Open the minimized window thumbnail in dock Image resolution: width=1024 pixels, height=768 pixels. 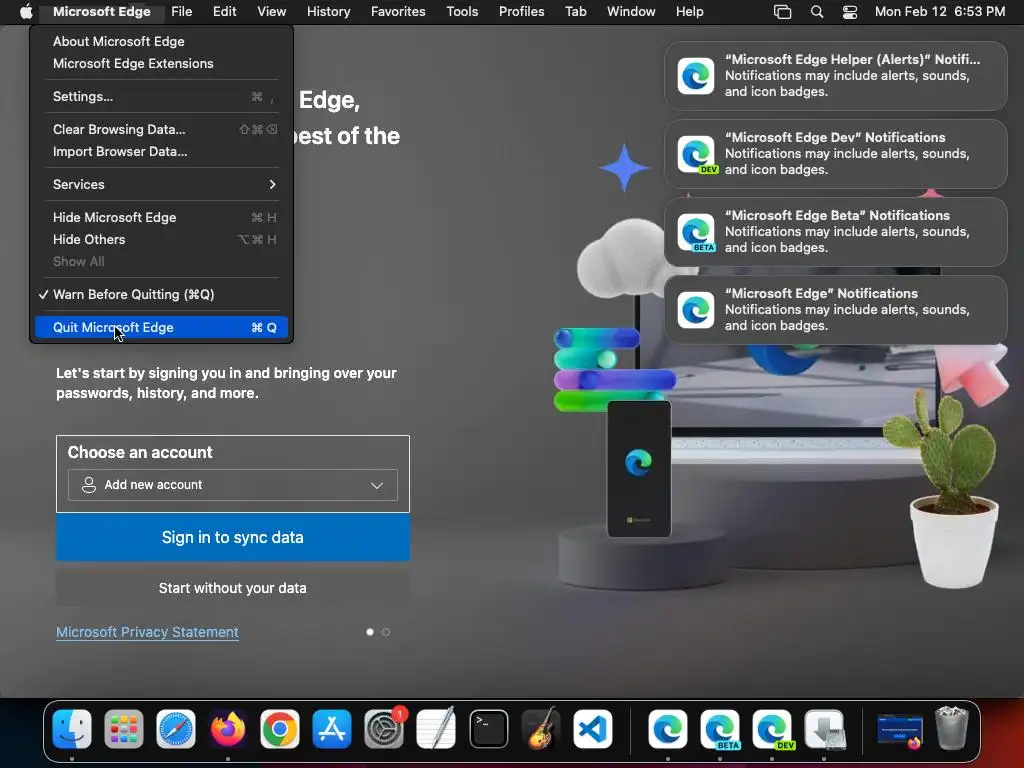899,729
